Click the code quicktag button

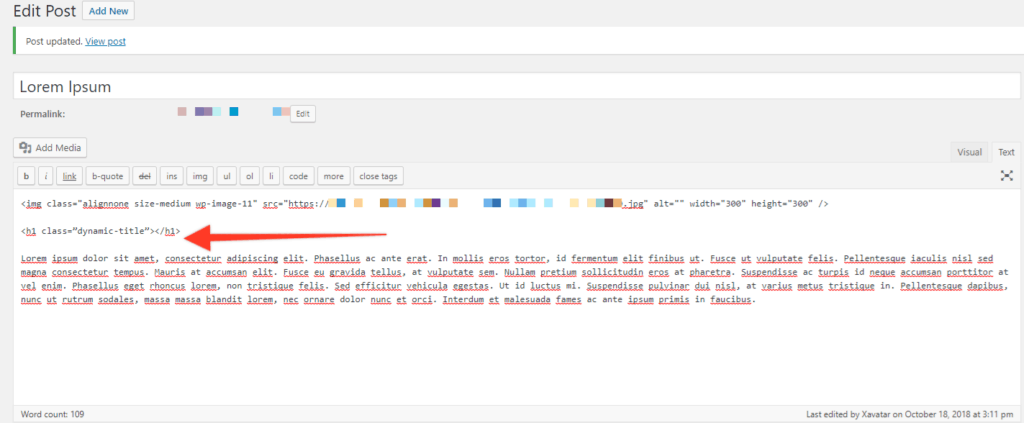click(298, 176)
